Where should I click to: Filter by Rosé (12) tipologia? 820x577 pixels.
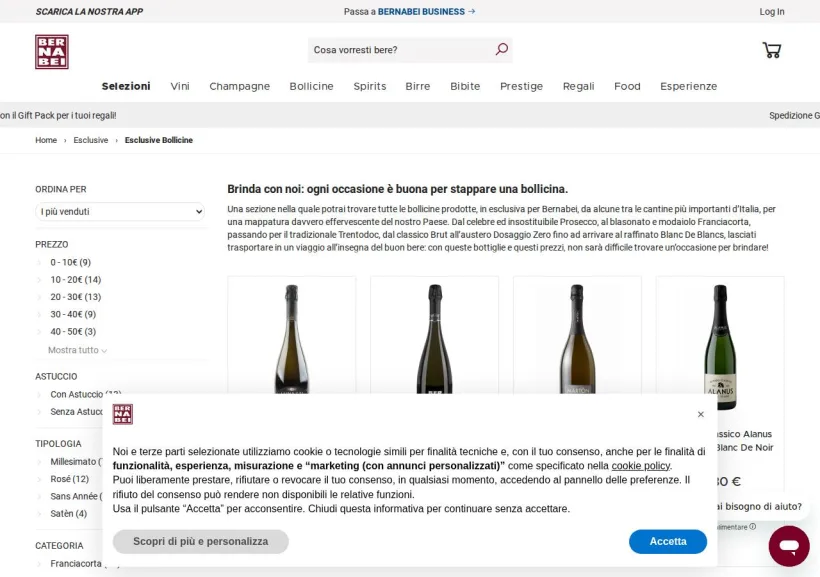pyautogui.click(x=70, y=479)
